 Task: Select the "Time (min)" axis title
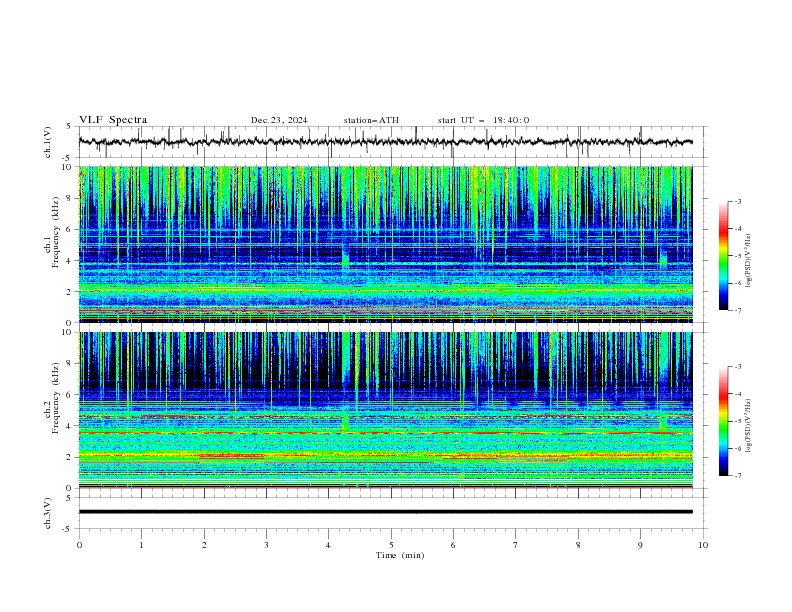tap(400, 555)
